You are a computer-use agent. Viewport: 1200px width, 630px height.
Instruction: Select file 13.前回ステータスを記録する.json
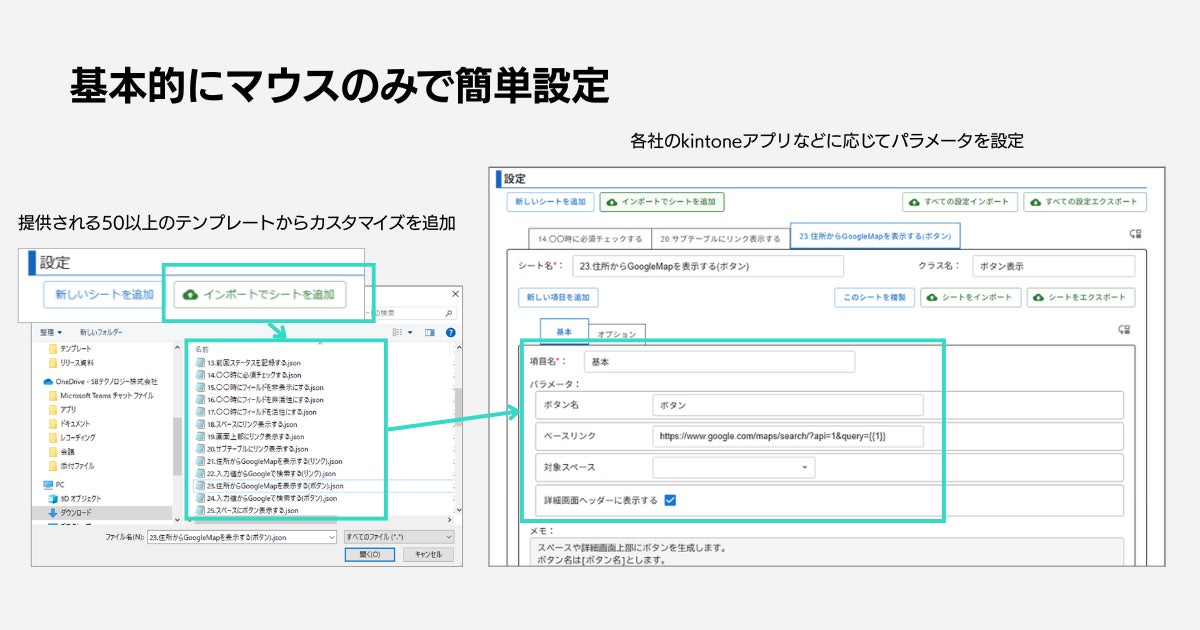click(254, 363)
